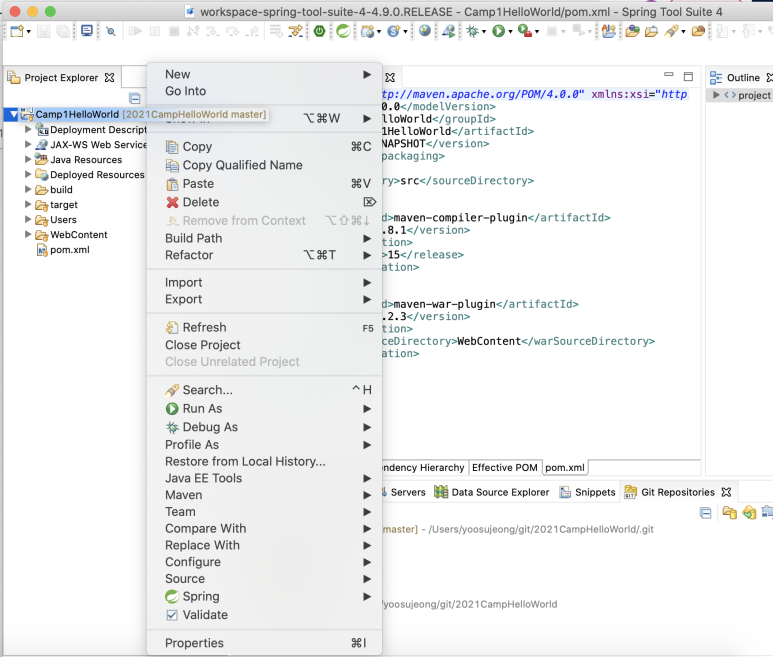Screen dimensions: 773x657
Task: Click the Debug bug icon in toolbar
Action: coord(473,32)
